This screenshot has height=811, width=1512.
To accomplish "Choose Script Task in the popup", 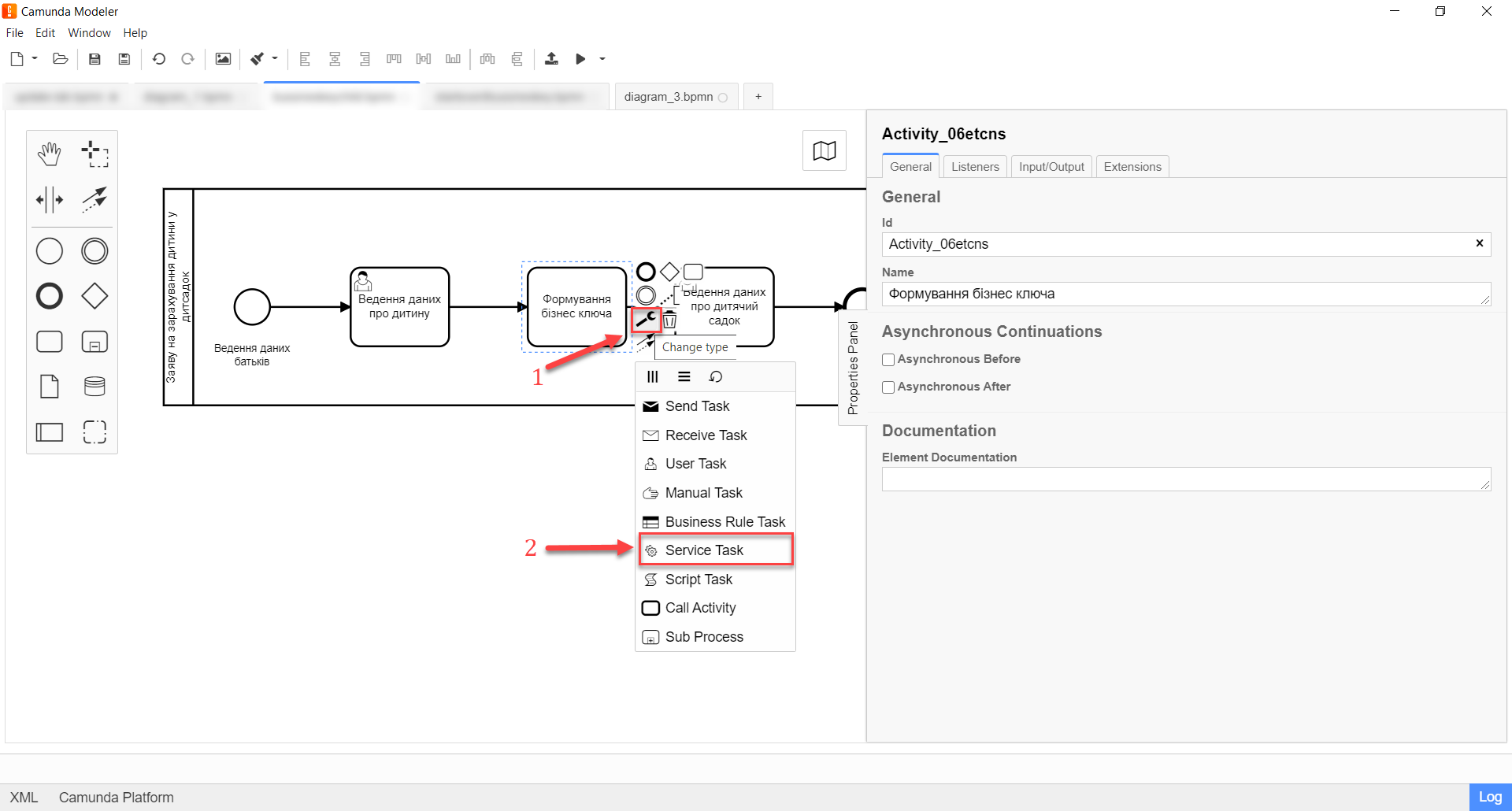I will tap(716, 580).
